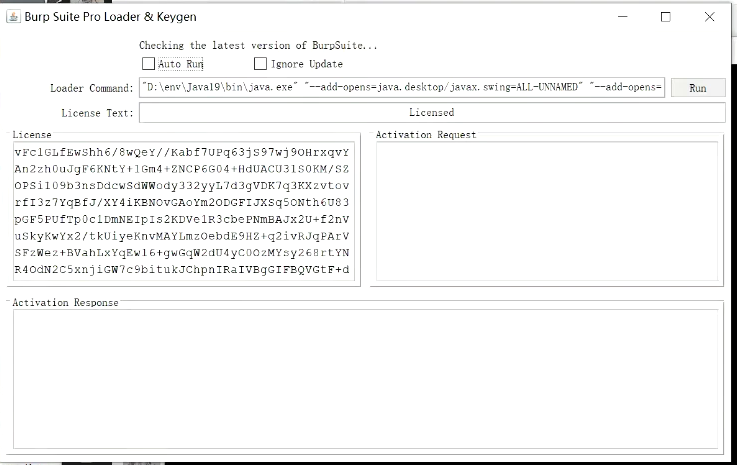Click the License Text label
The image size is (737, 465).
pyautogui.click(x=98, y=113)
